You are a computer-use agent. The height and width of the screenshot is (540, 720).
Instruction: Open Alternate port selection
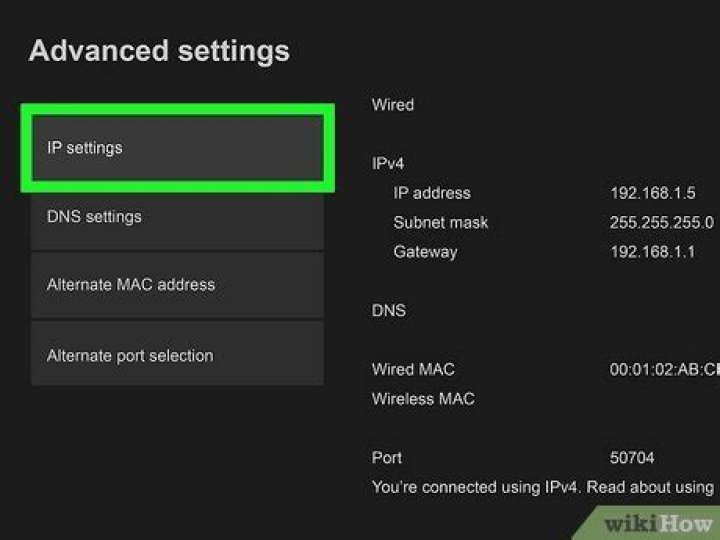pyautogui.click(x=176, y=356)
